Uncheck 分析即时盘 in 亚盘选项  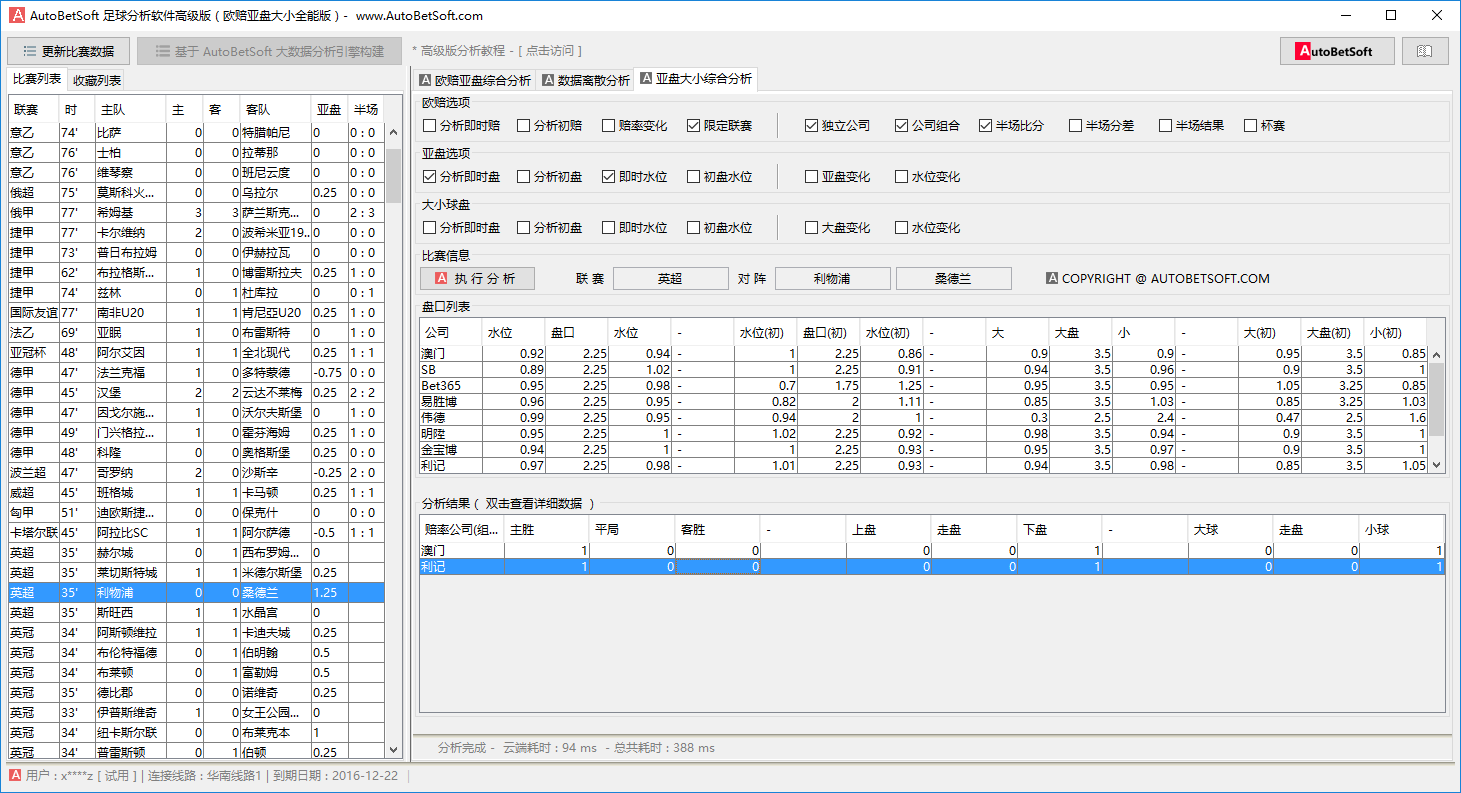(462, 177)
